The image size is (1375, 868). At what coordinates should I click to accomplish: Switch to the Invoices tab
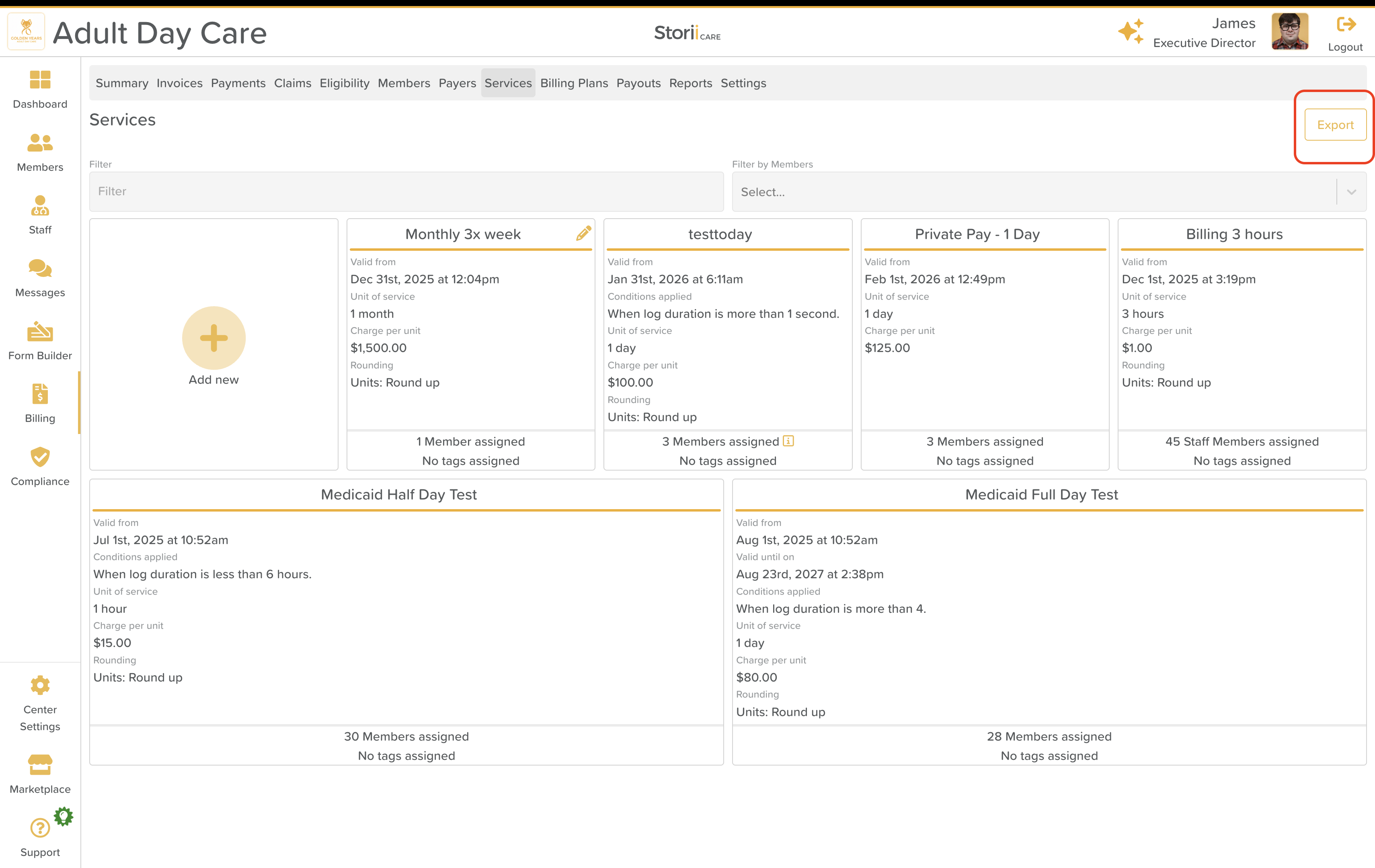pyautogui.click(x=179, y=83)
